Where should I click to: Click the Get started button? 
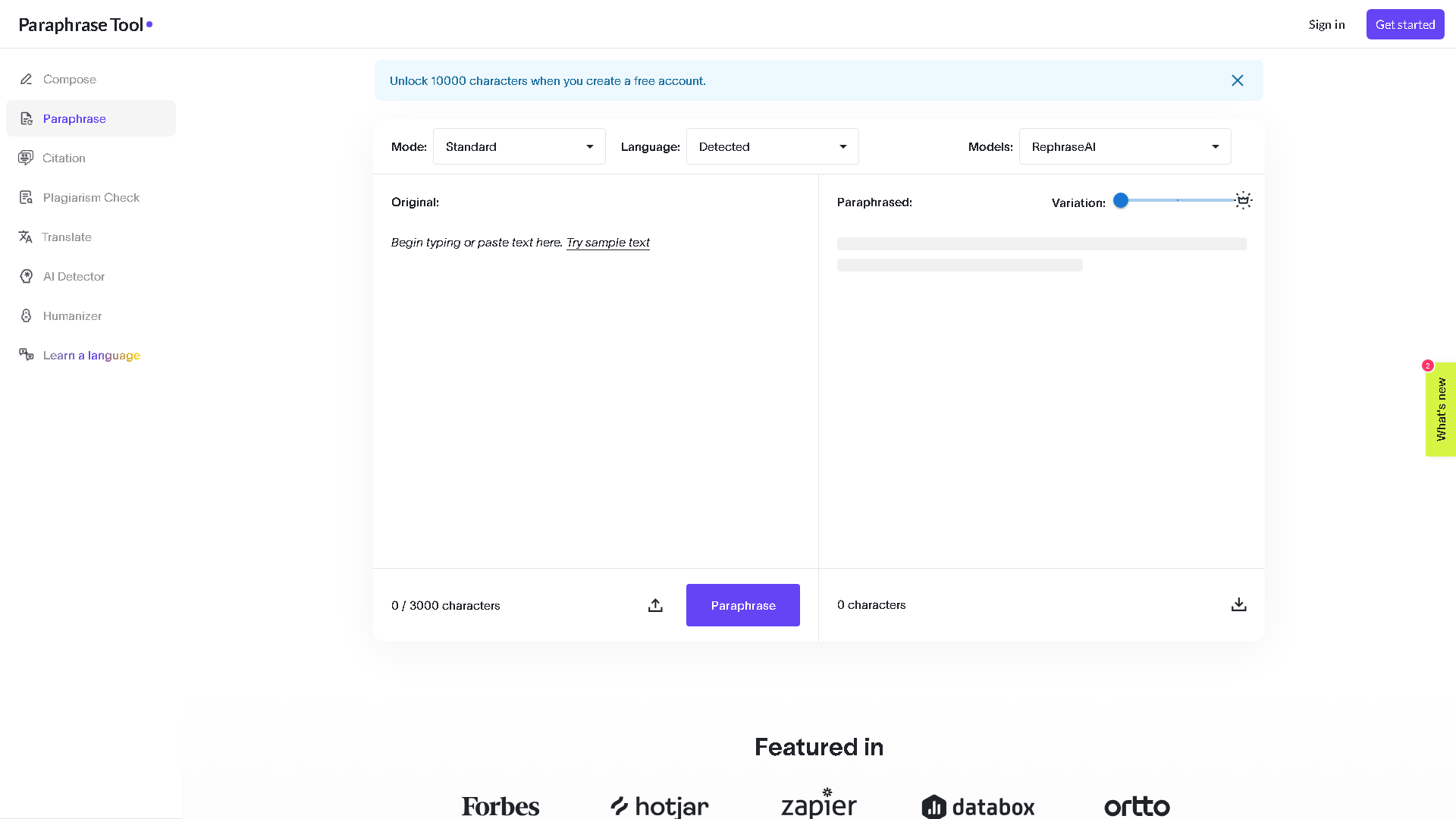click(1404, 24)
